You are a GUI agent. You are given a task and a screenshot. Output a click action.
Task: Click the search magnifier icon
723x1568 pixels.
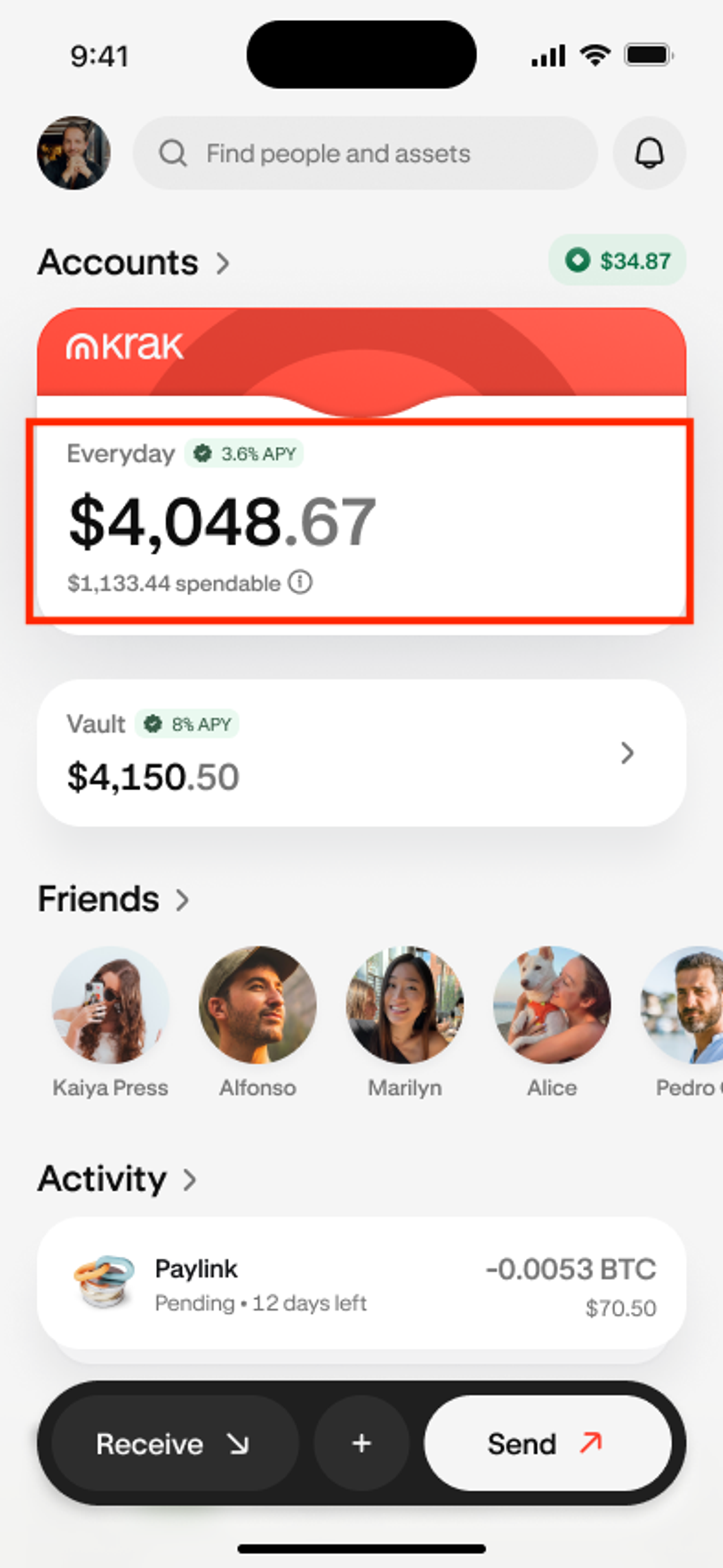172,154
